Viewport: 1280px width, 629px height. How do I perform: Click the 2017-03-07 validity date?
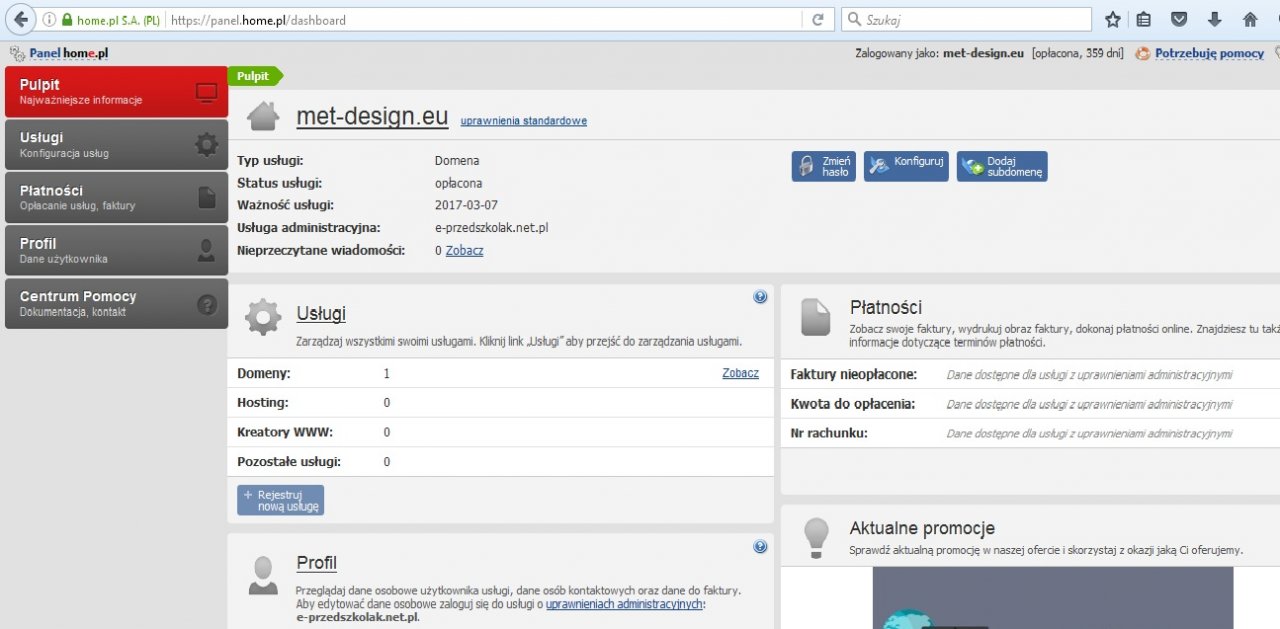point(466,205)
